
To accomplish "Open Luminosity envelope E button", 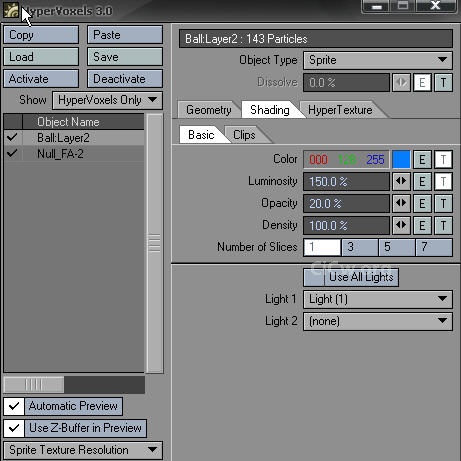I will [422, 182].
